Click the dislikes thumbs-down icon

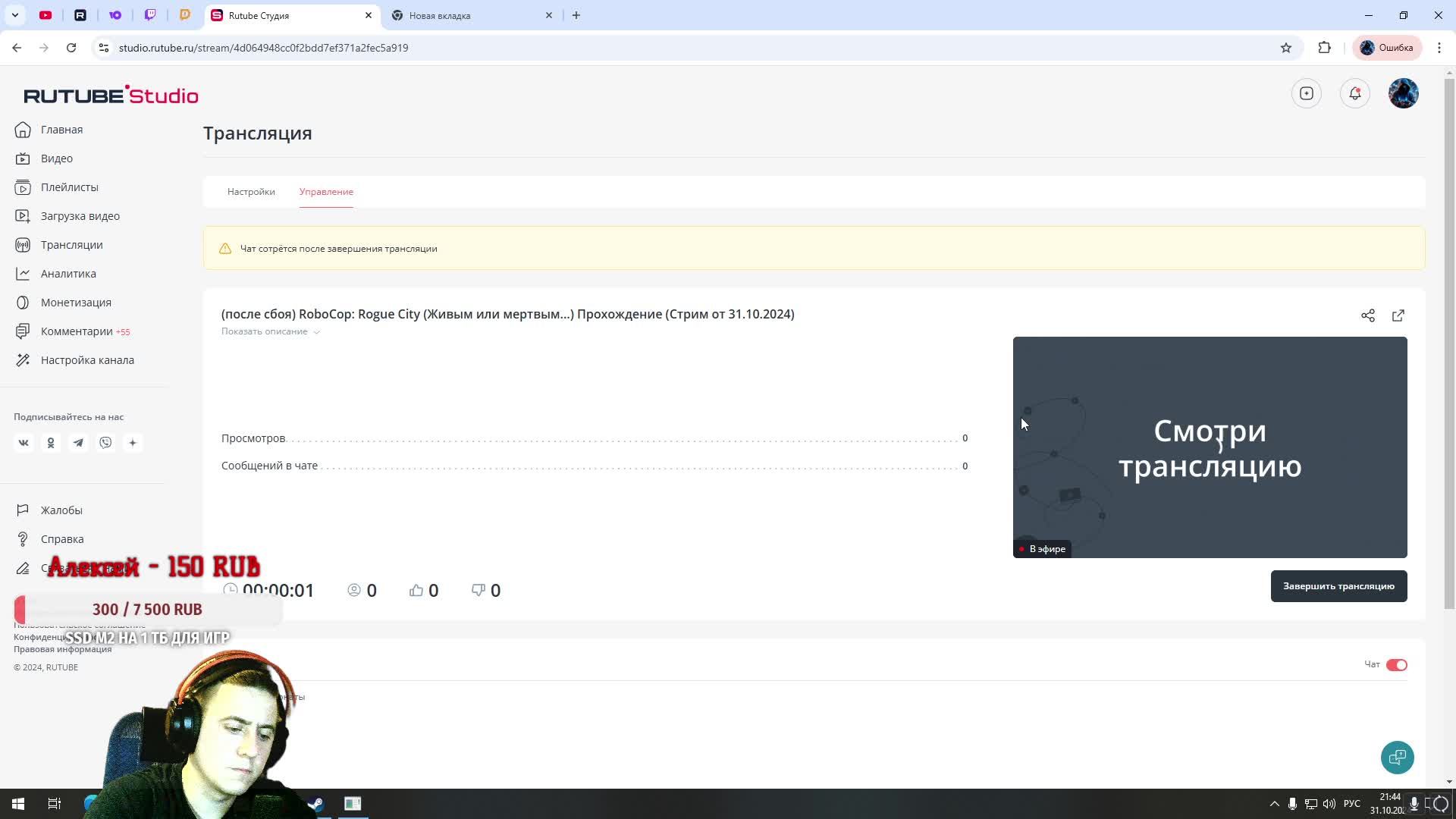click(x=479, y=590)
